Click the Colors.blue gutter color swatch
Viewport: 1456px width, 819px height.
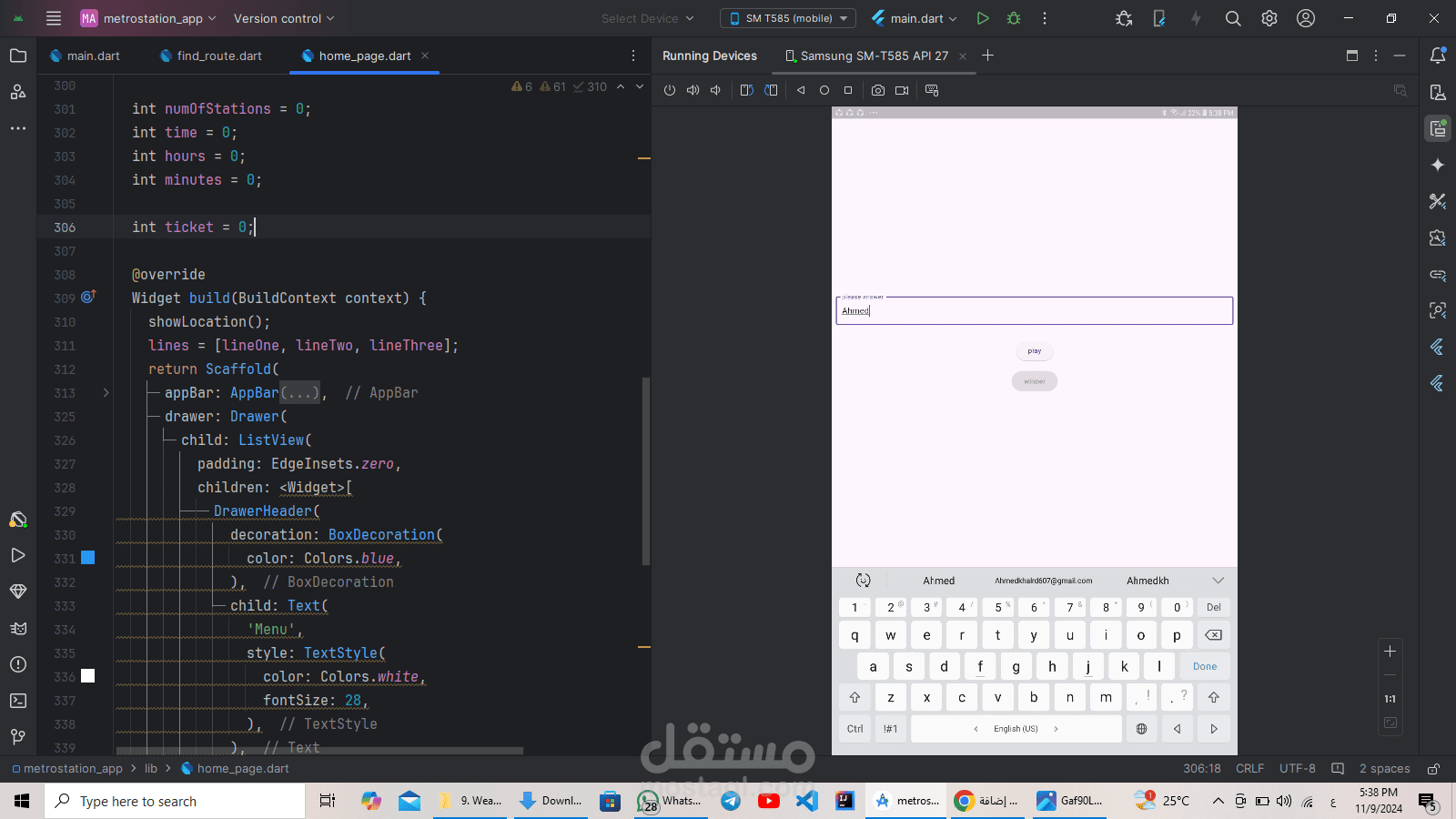(x=88, y=558)
